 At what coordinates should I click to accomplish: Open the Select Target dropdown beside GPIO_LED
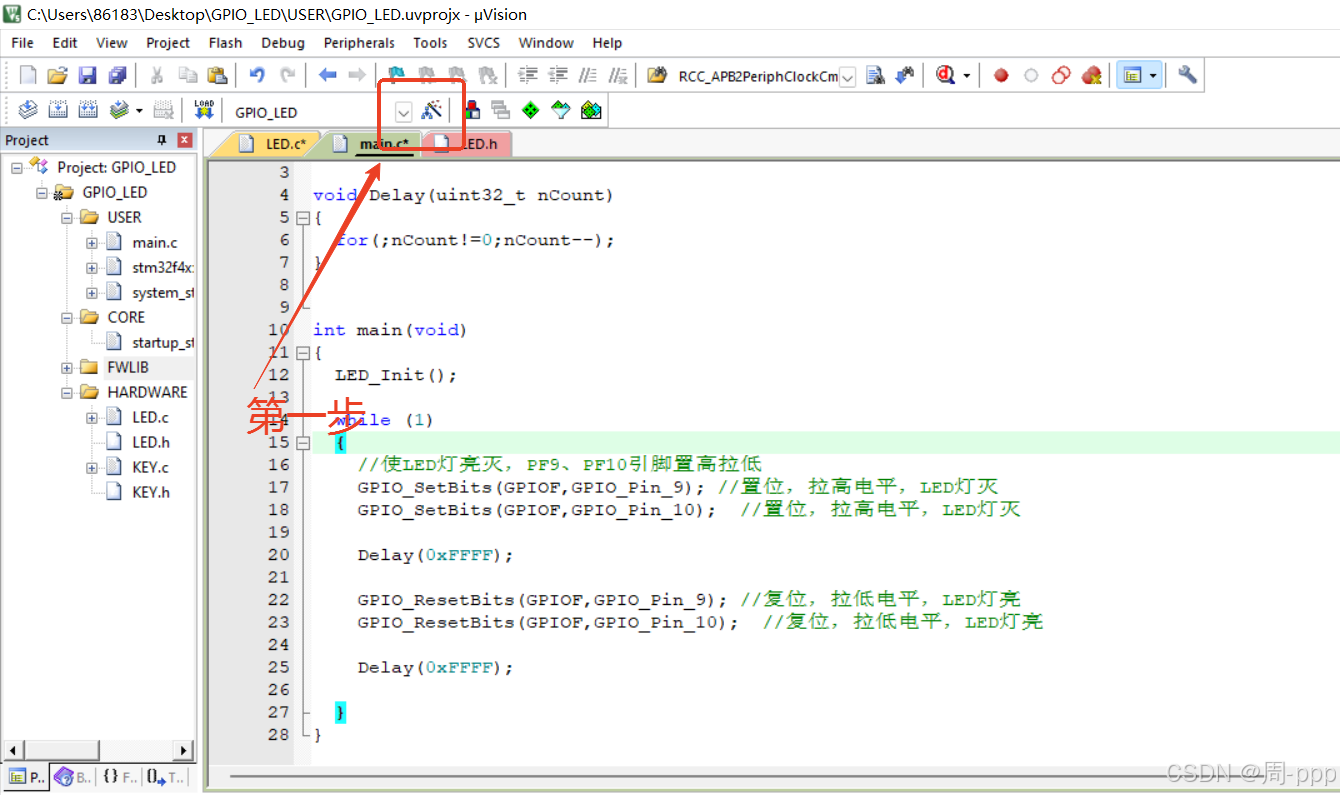pos(405,111)
